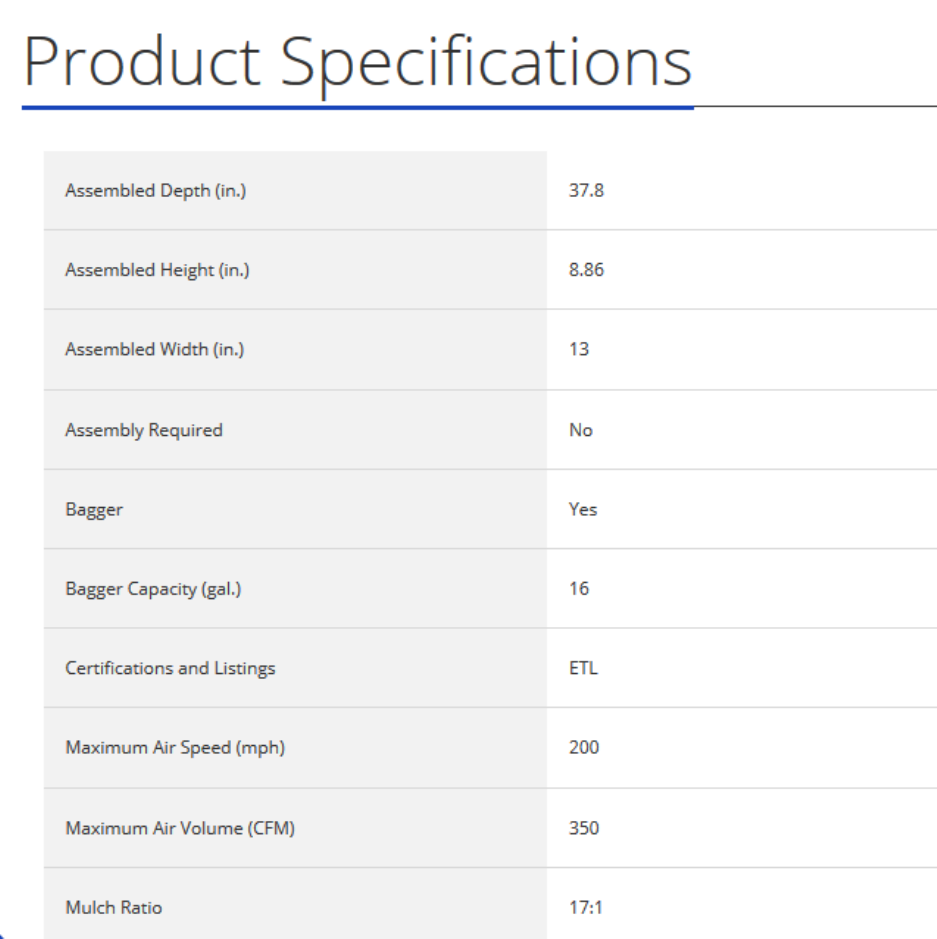The height and width of the screenshot is (939, 937).
Task: Select the Maximum Air Speed (mph) label
Action: click(175, 748)
